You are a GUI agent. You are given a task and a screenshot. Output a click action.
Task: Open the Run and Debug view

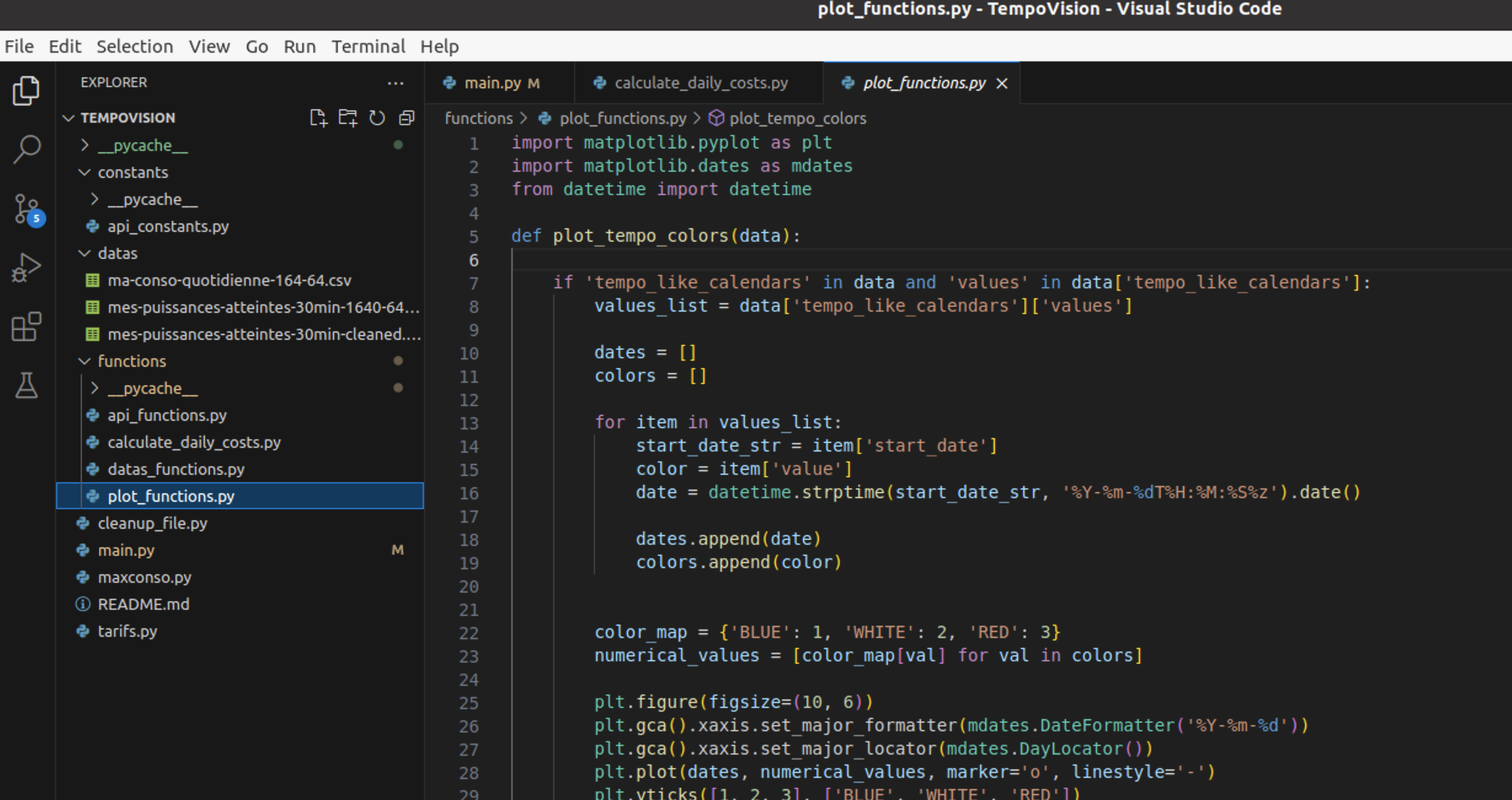pos(26,267)
